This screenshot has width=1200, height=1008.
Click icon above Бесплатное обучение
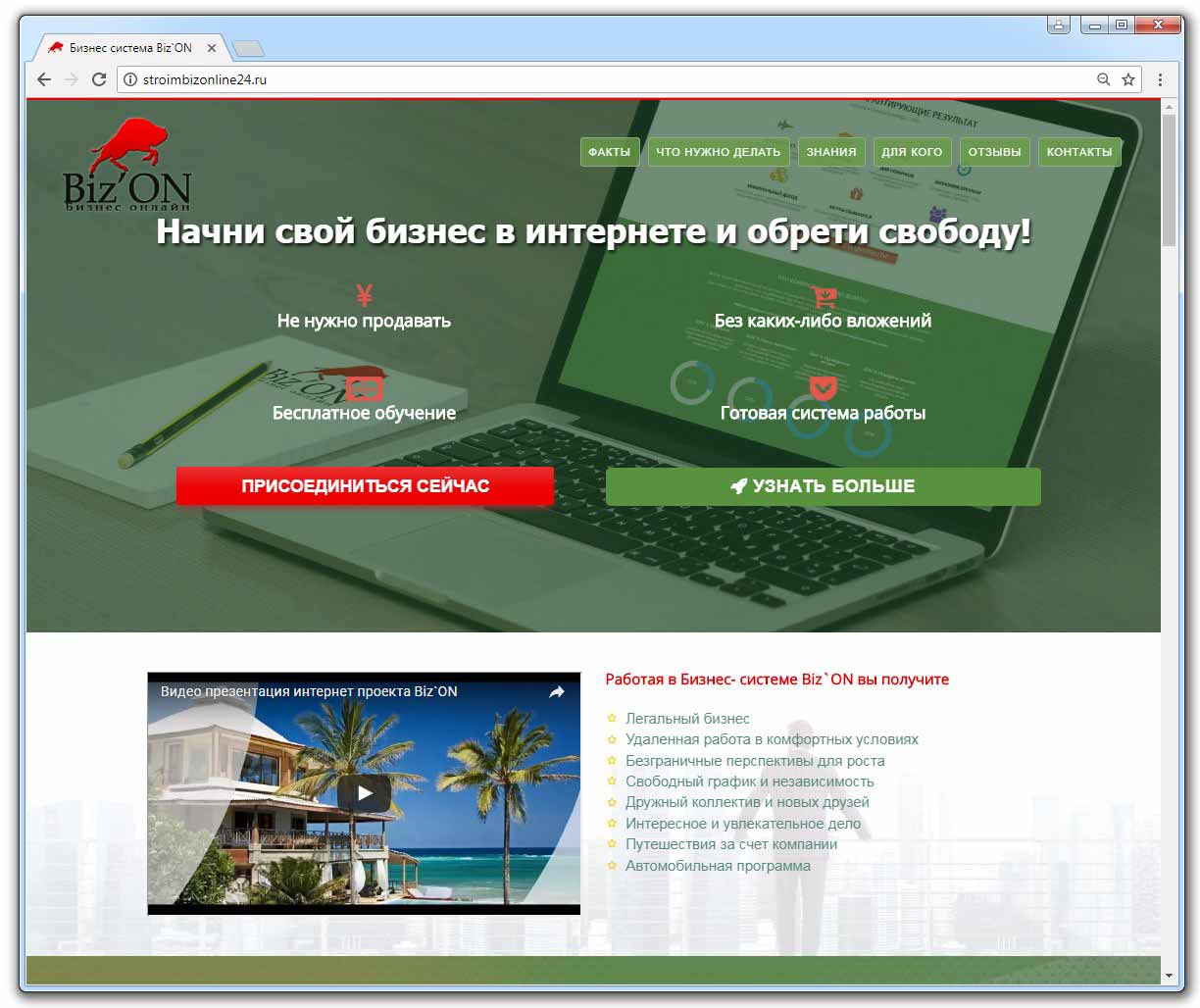[364, 388]
